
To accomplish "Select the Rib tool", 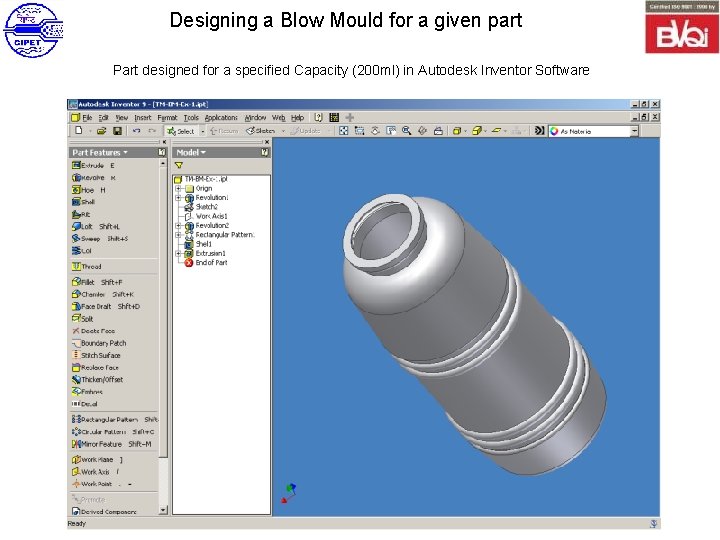I will click(81, 214).
